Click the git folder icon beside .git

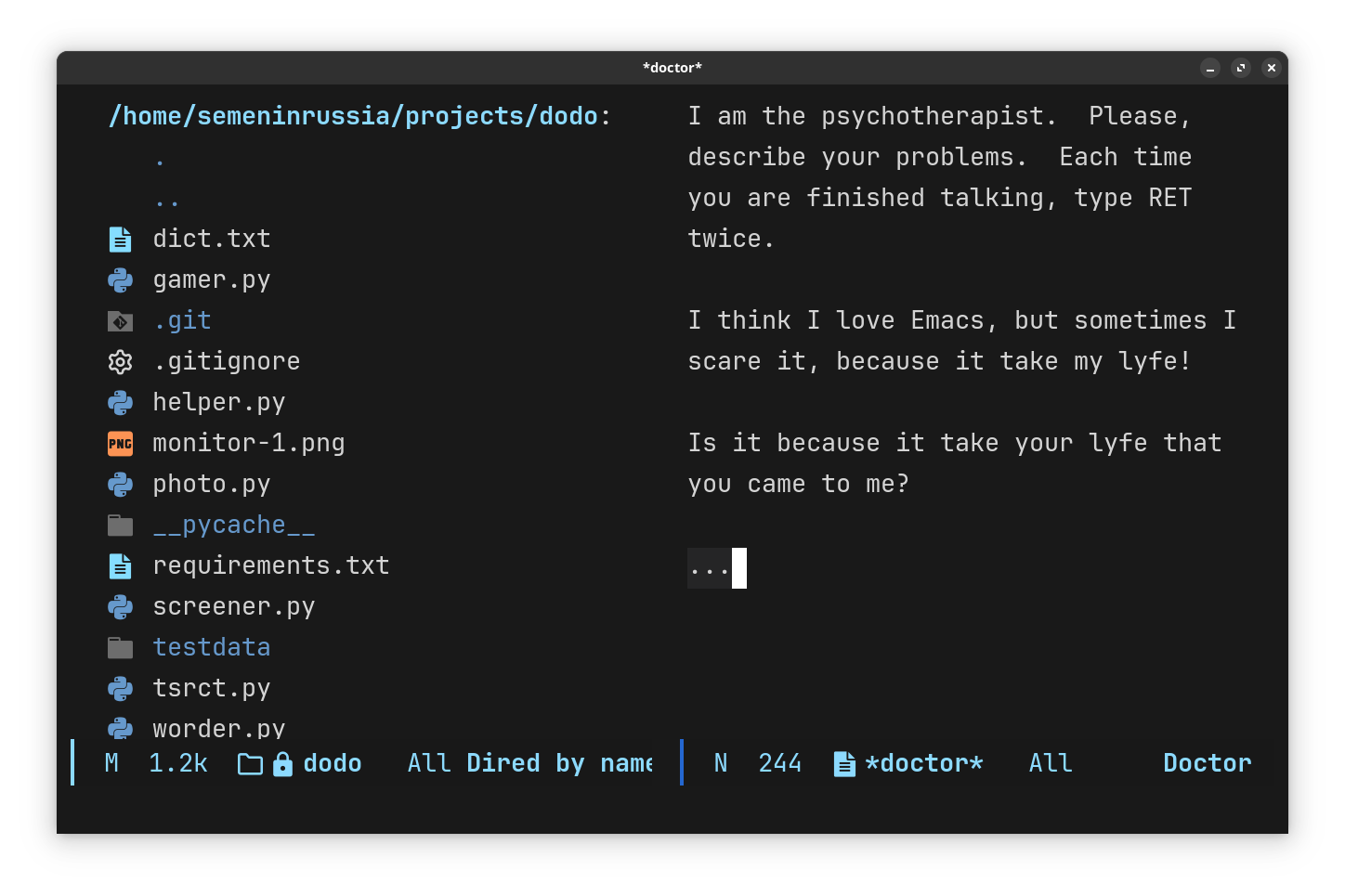tap(120, 321)
